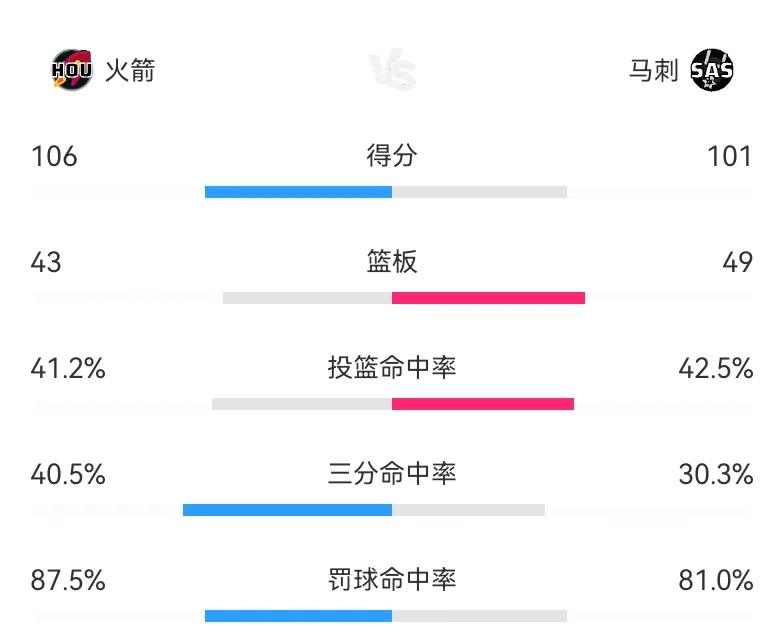Click the Spurs free-throw value 81.0%

(x=716, y=580)
